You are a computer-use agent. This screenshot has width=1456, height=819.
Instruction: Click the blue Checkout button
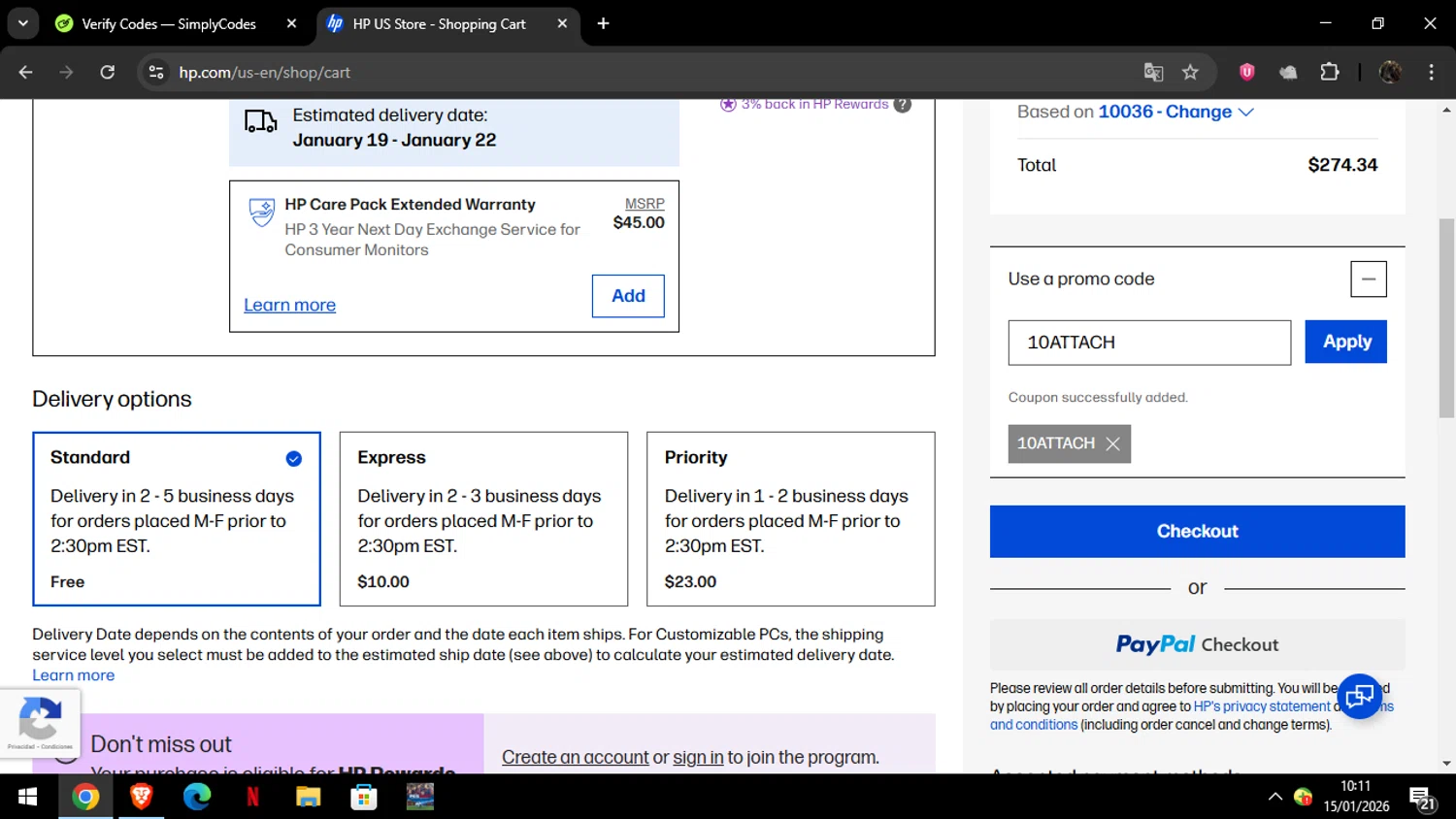[1197, 531]
